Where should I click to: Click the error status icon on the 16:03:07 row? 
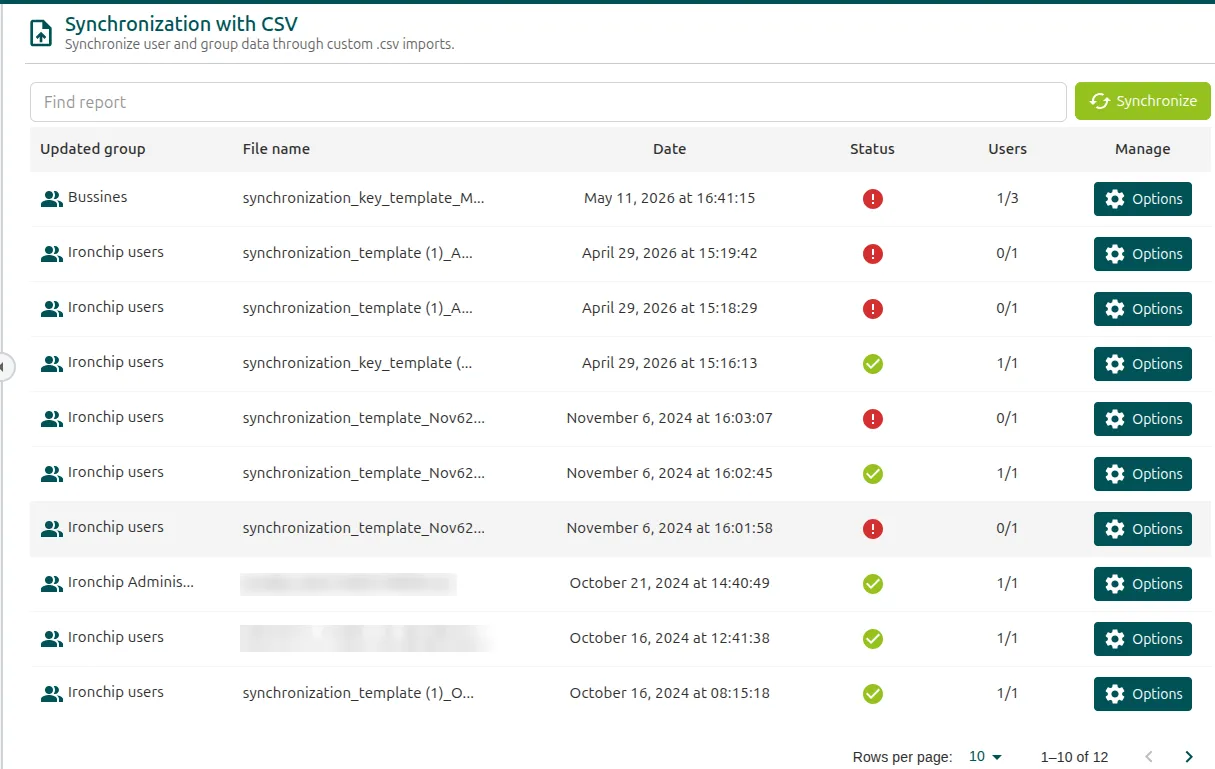click(873, 419)
